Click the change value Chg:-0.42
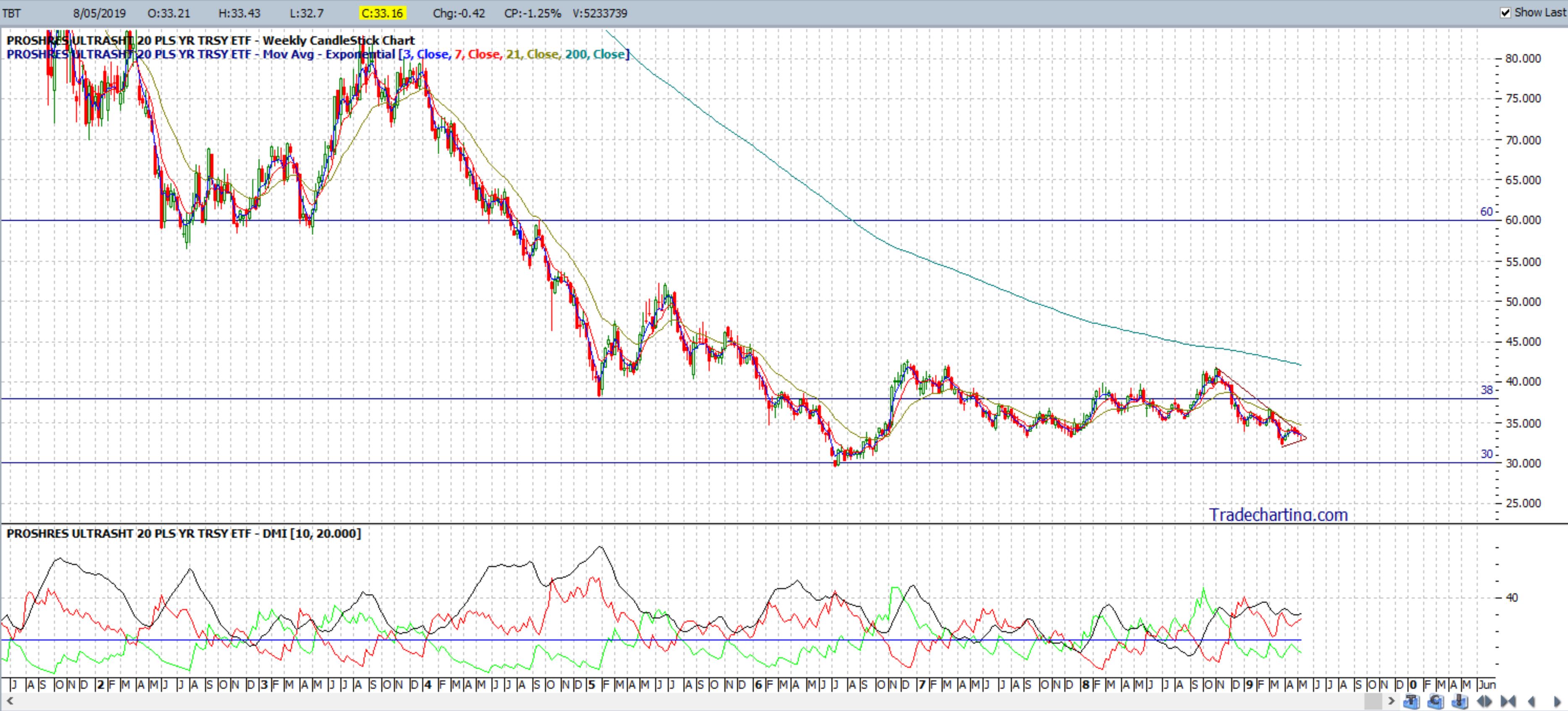Viewport: 1568px width, 711px height. point(459,13)
